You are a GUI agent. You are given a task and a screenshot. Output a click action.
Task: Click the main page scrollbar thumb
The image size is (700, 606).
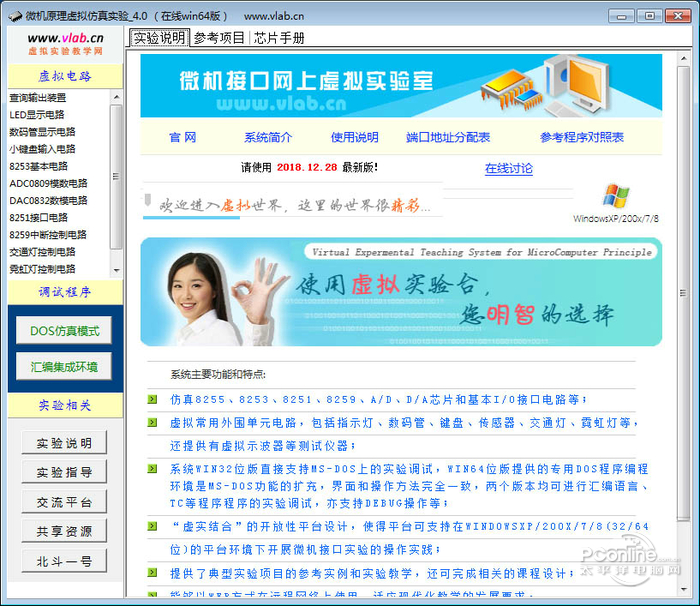(683, 293)
